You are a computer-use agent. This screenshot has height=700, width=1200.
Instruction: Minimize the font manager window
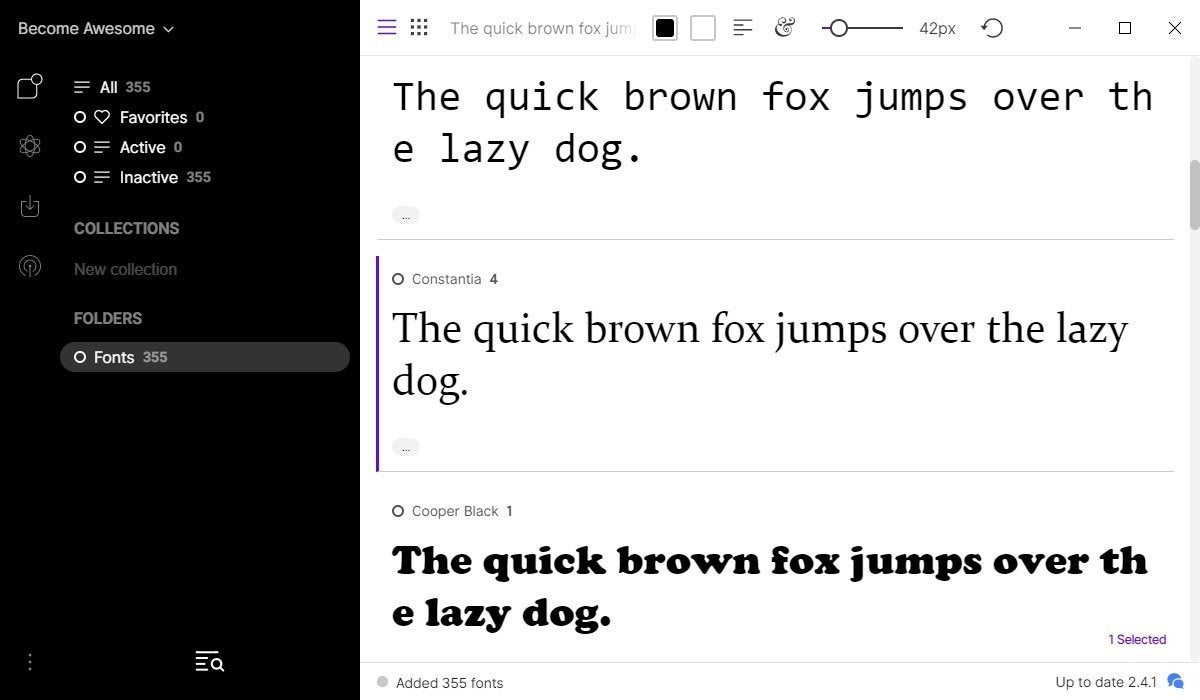coord(1075,28)
